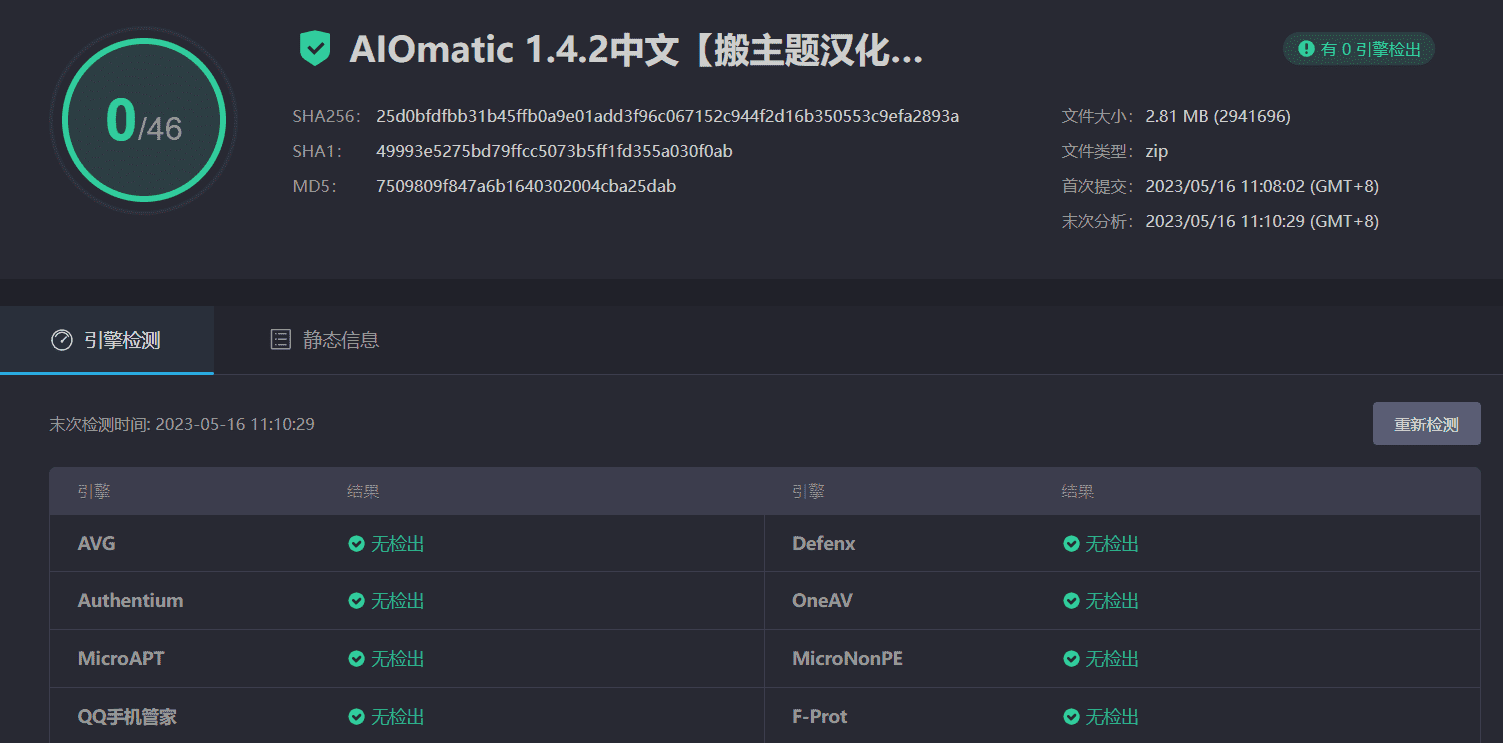Select the SHA256 hash value
This screenshot has height=743, width=1503.
tap(668, 116)
